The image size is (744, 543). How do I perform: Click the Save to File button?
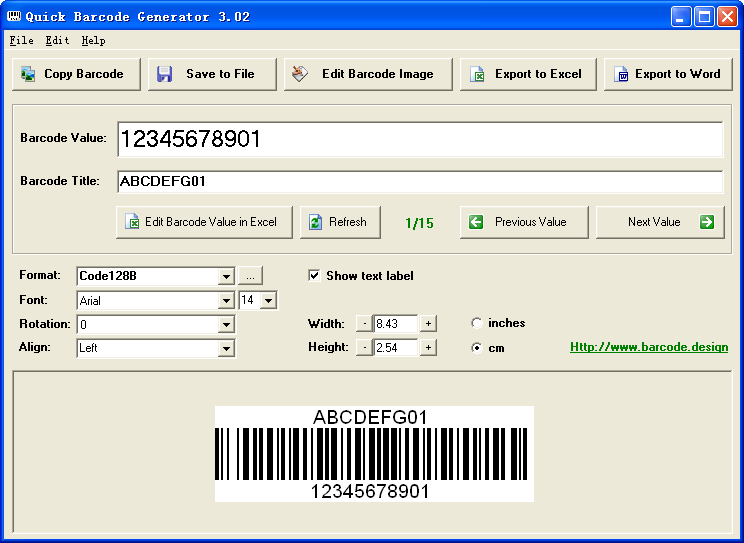point(212,74)
